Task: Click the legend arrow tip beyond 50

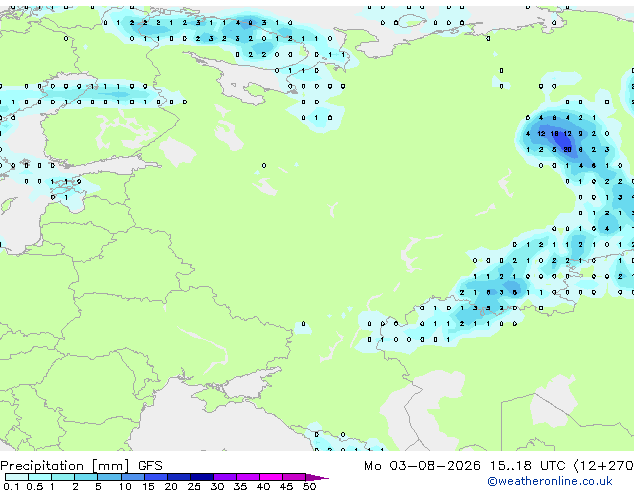Action: pyautogui.click(x=317, y=477)
